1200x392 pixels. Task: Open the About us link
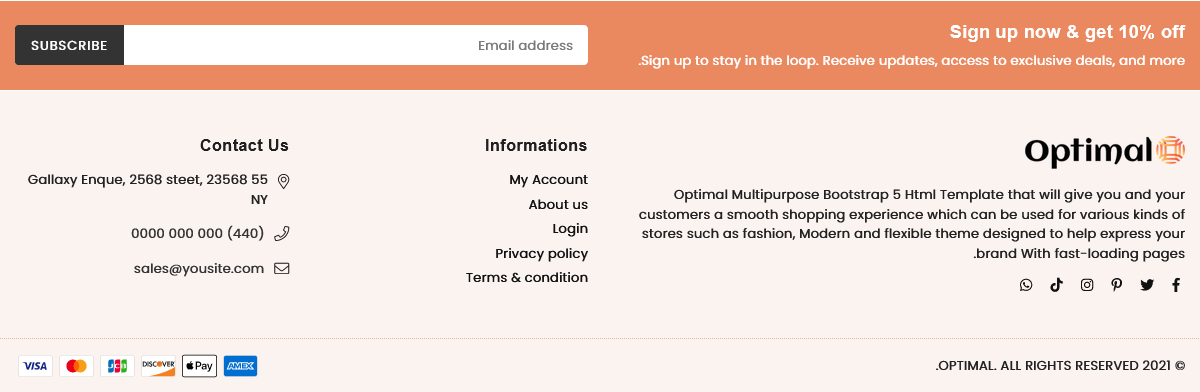click(x=558, y=204)
